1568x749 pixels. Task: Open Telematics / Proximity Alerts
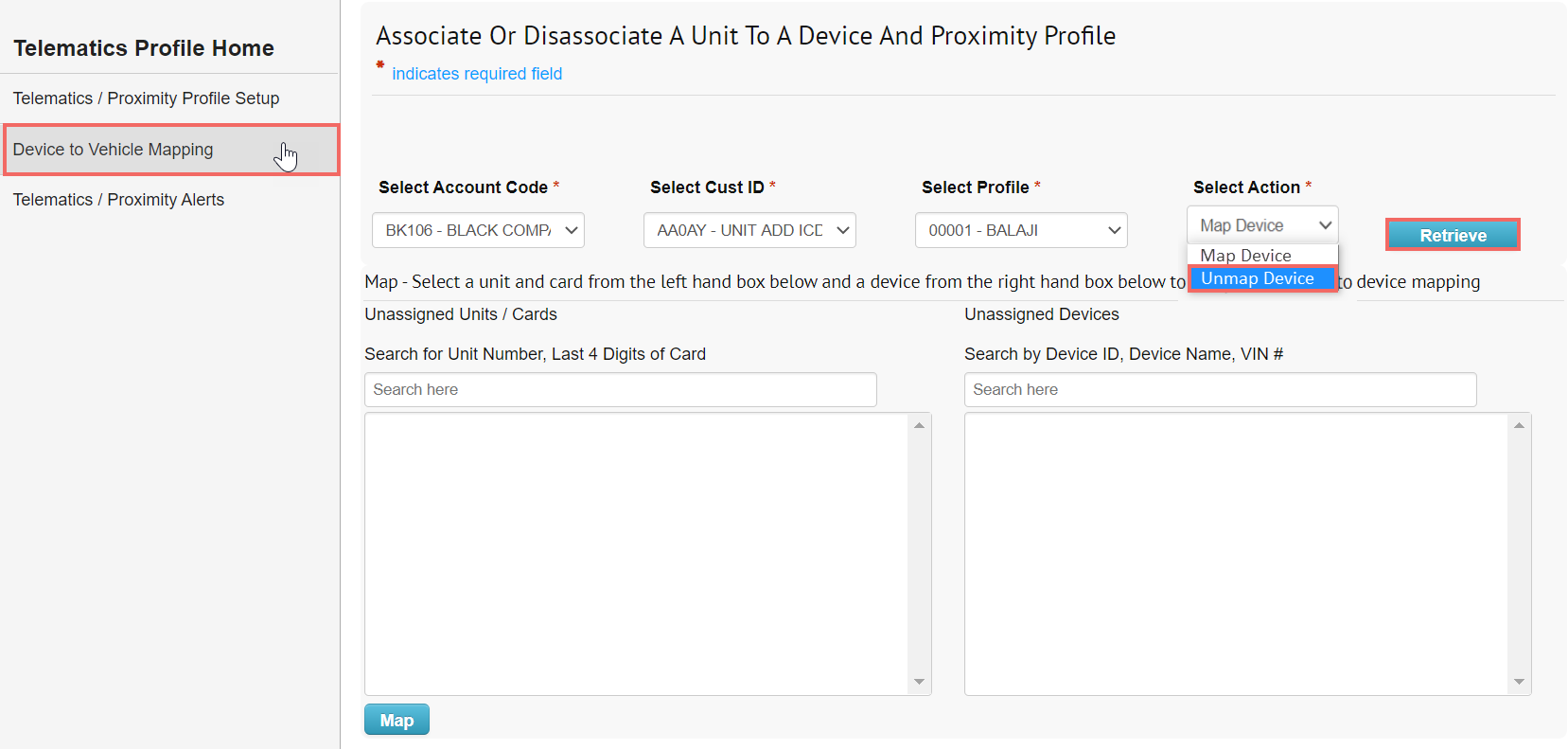click(x=118, y=199)
